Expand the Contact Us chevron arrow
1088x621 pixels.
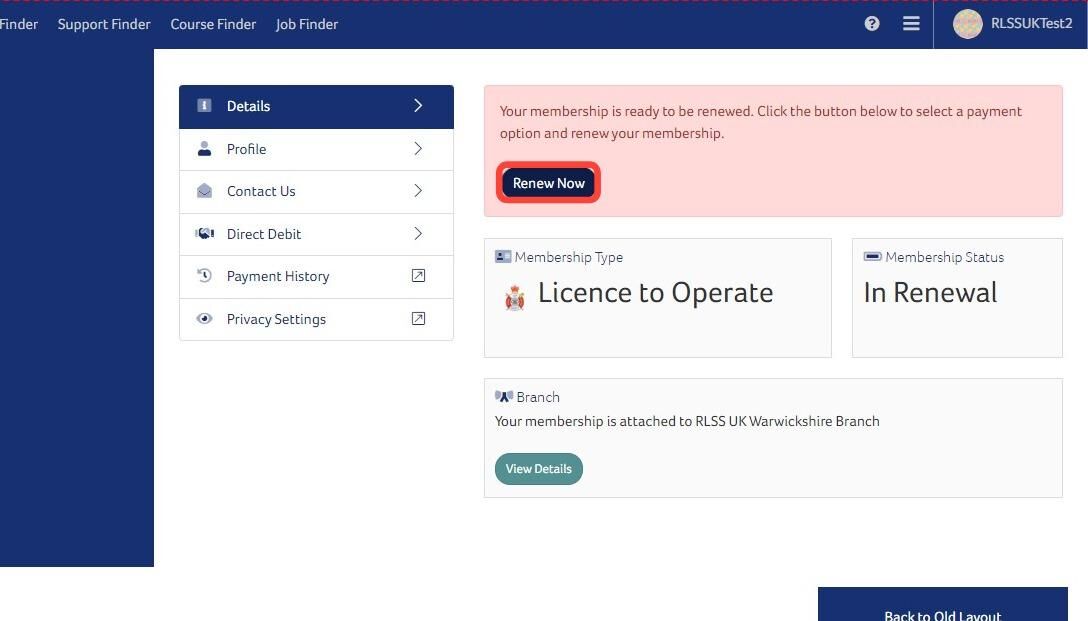pos(418,191)
